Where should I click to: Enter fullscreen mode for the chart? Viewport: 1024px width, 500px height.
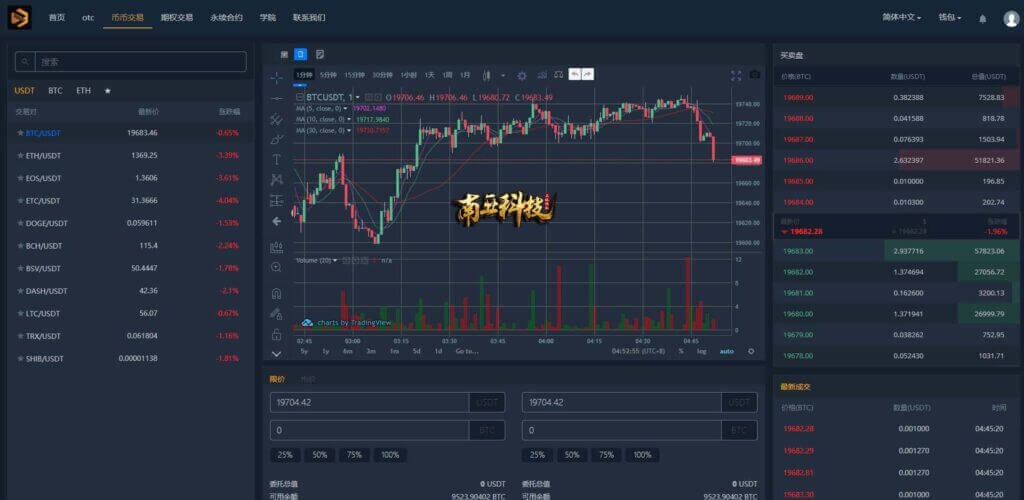pos(736,75)
